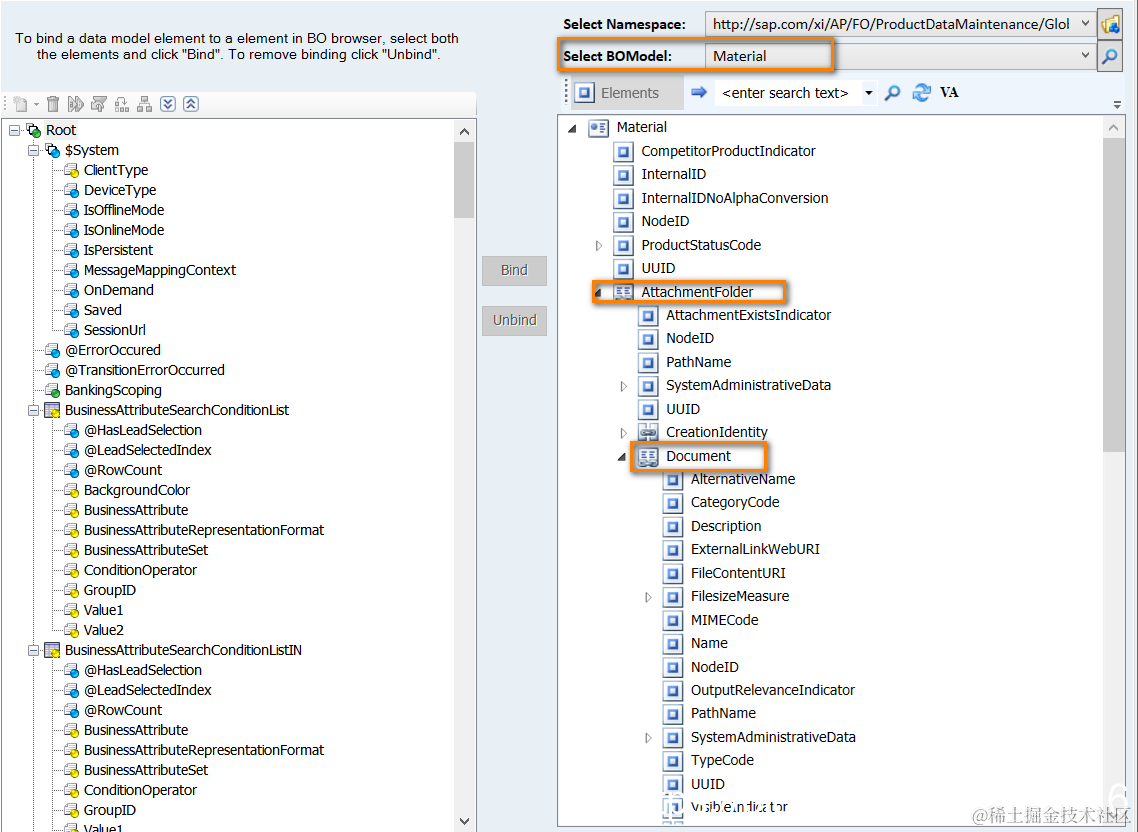1138x832 pixels.
Task: Click the Unbind button
Action: coord(514,320)
